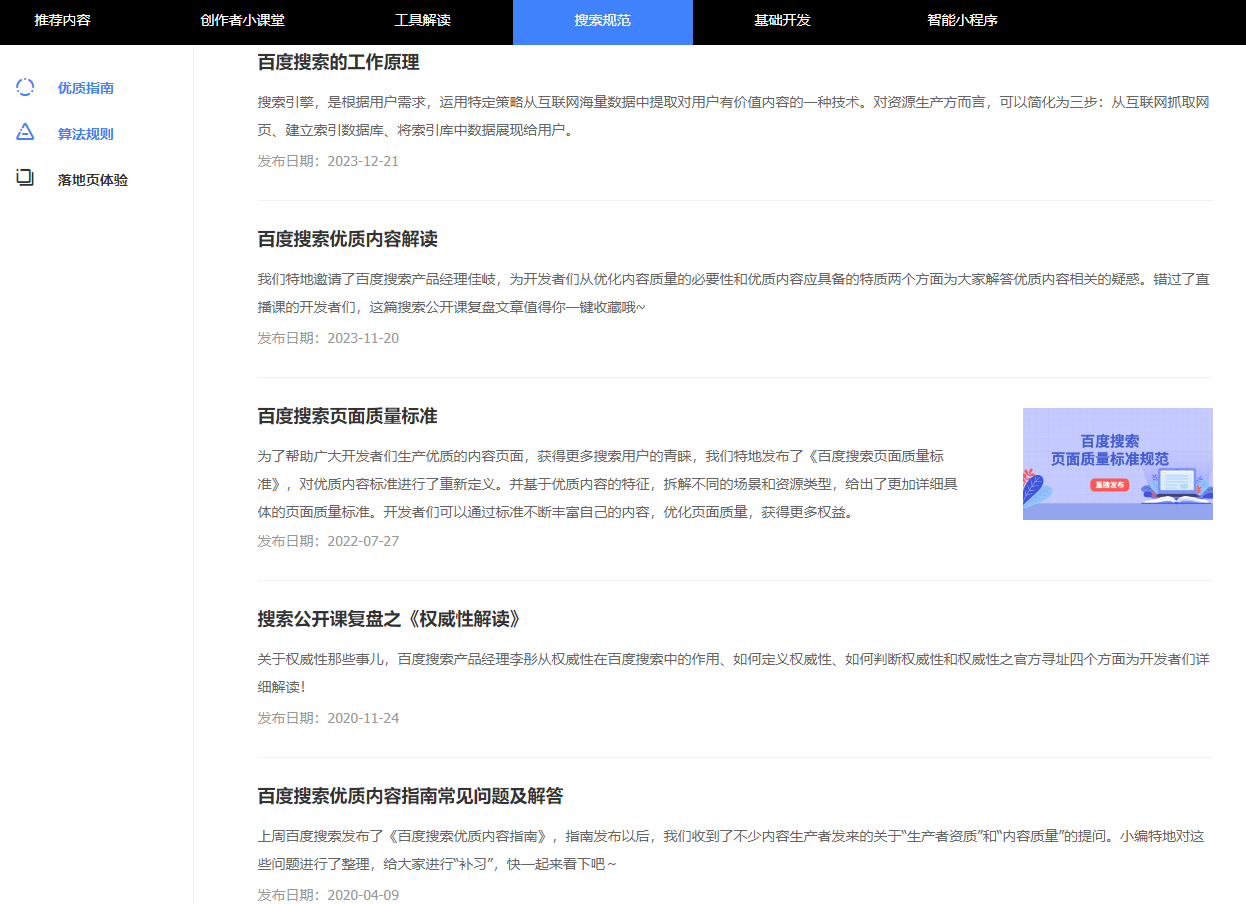The width and height of the screenshot is (1246, 904).
Task: Click the description starting 关于权威性那些事儿
Action: [x=734, y=673]
